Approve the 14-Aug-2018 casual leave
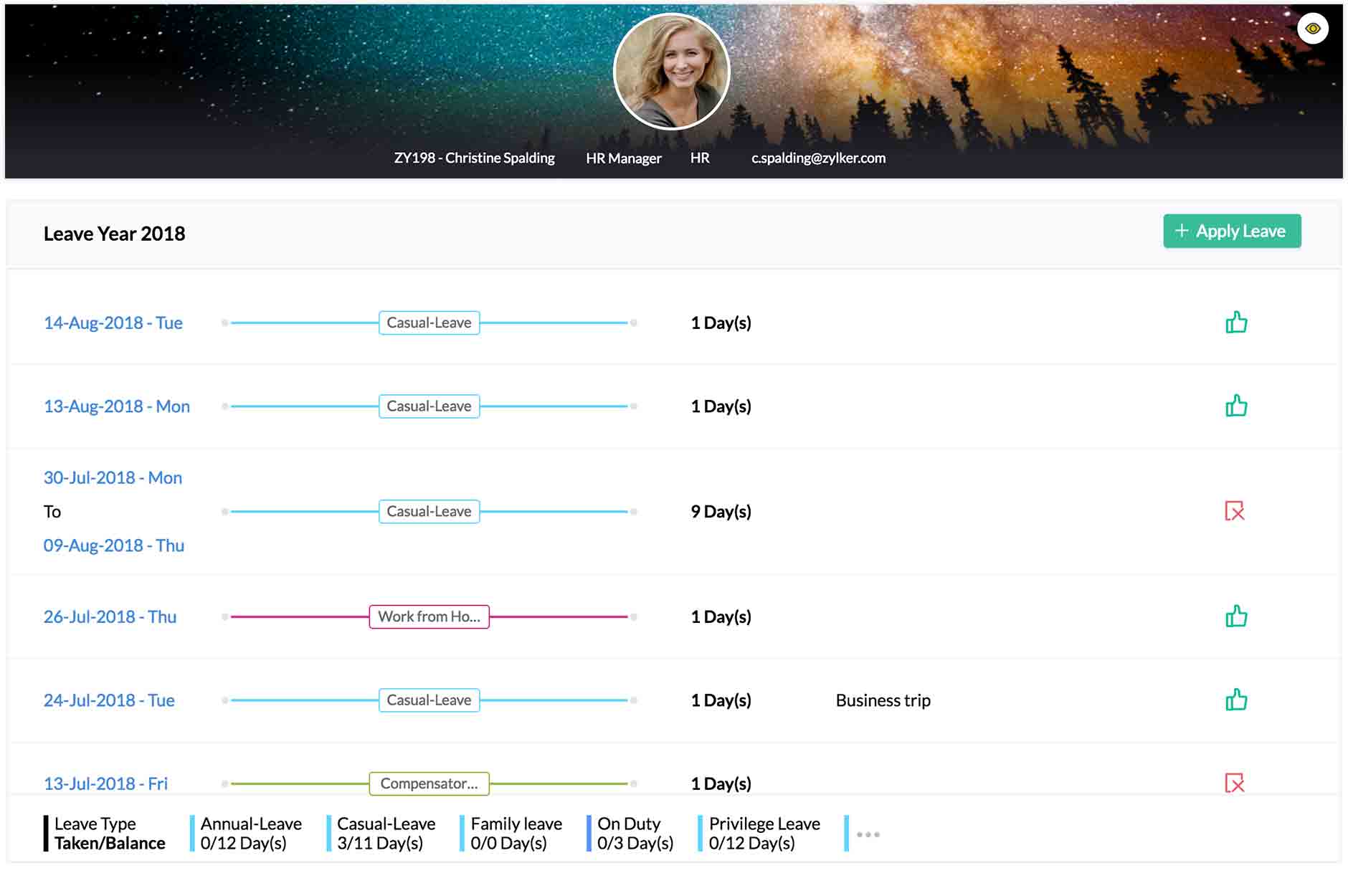 (x=1236, y=323)
